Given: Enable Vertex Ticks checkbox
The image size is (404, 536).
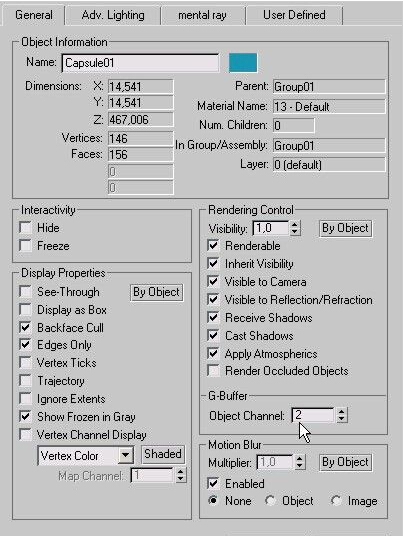Looking at the screenshot, I should coord(26,363).
